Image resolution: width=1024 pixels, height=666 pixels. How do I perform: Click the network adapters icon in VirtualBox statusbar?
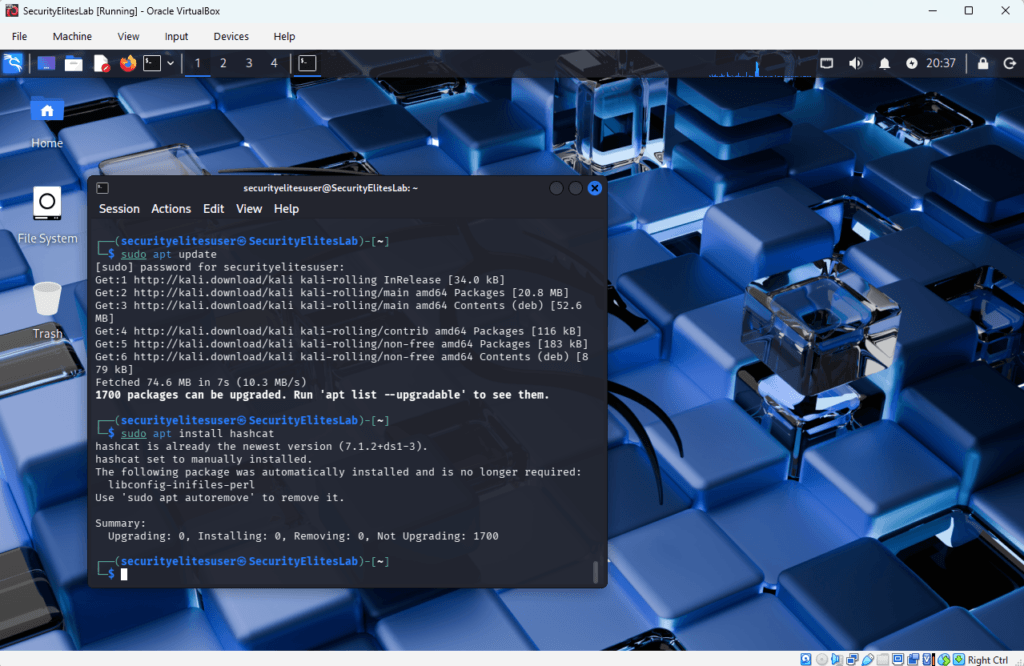click(x=852, y=658)
